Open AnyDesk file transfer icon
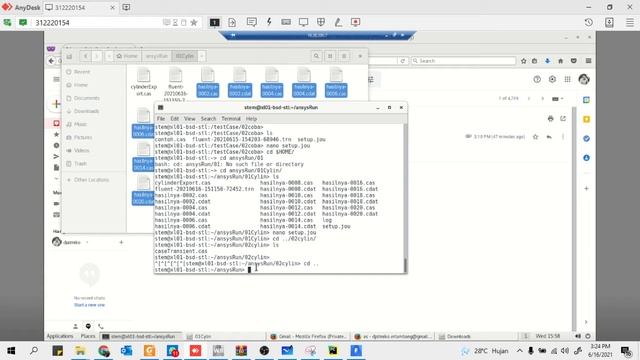The height and width of the screenshot is (360, 640). click(232, 22)
